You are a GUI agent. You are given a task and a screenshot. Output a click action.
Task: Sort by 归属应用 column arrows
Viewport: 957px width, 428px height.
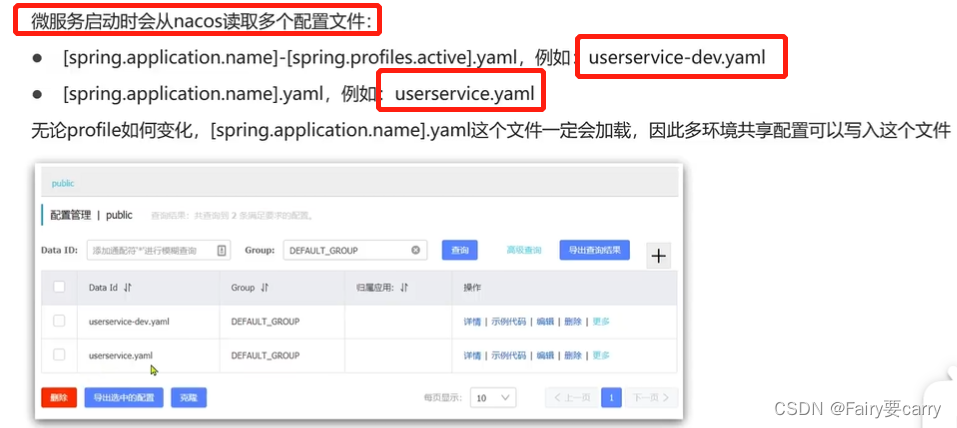coord(404,288)
